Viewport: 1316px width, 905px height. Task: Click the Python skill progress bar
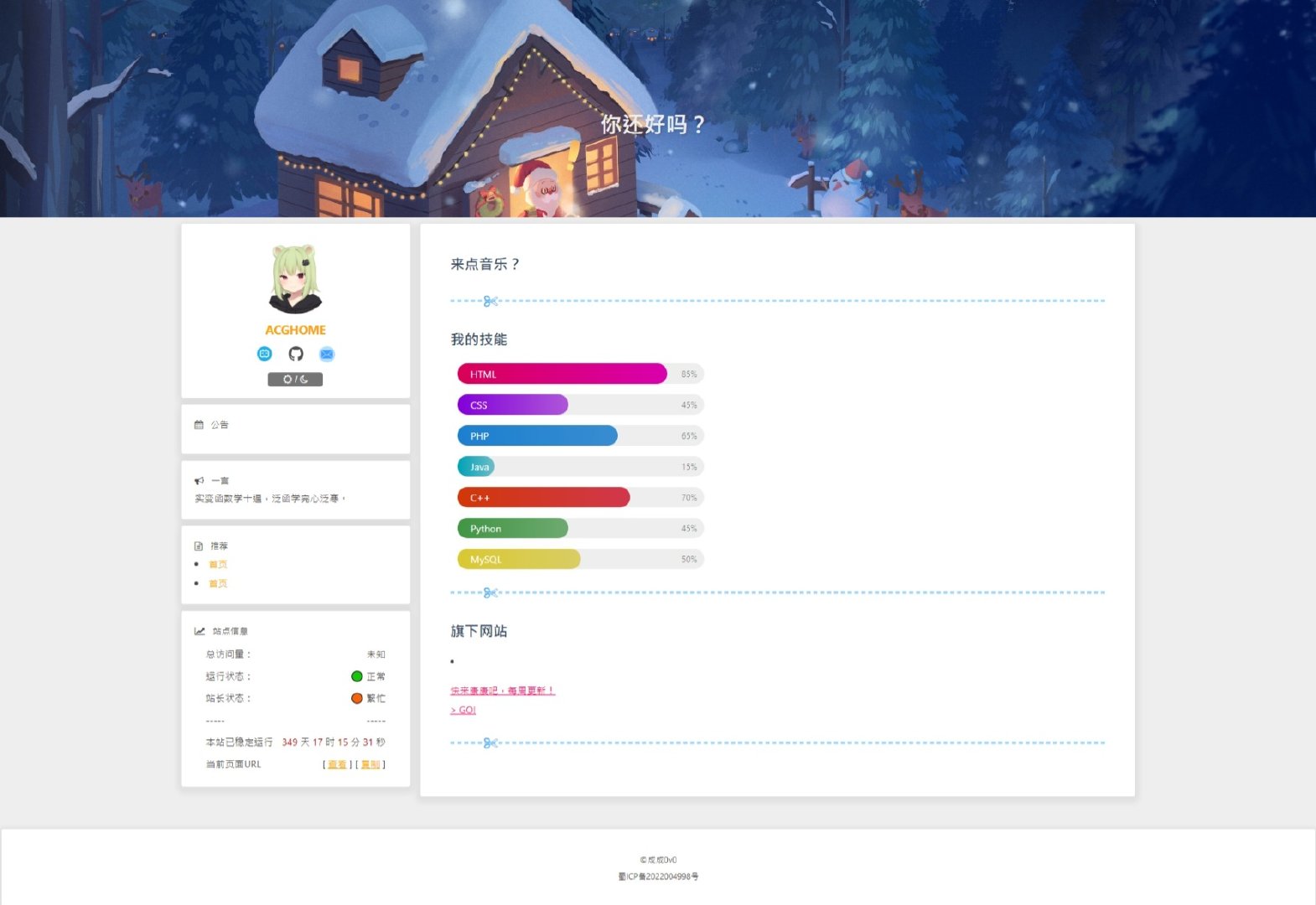[x=580, y=528]
